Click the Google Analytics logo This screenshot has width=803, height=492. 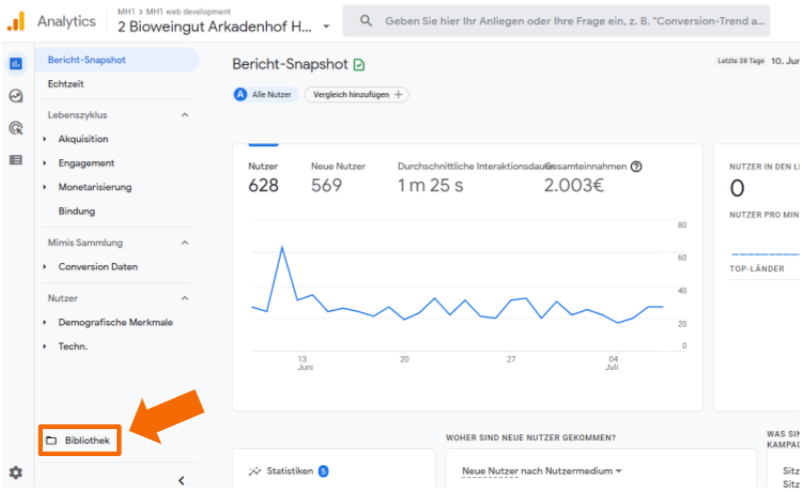coord(16,20)
